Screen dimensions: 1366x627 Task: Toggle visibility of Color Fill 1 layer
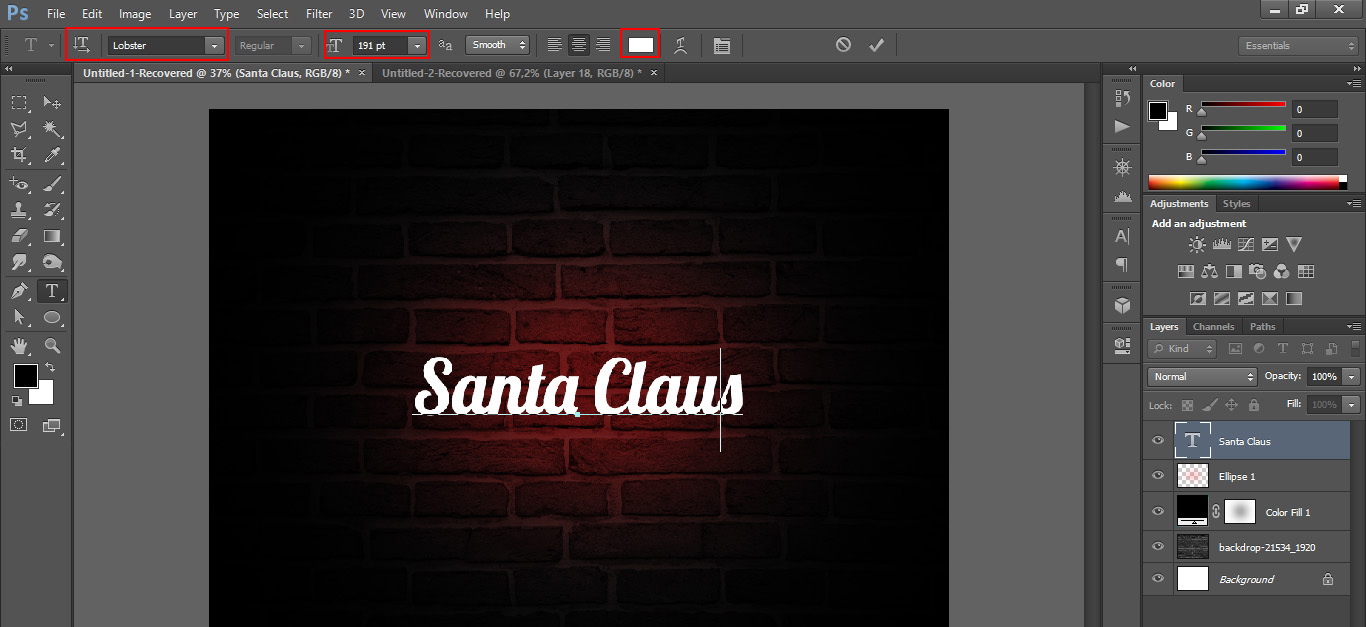tap(1158, 512)
